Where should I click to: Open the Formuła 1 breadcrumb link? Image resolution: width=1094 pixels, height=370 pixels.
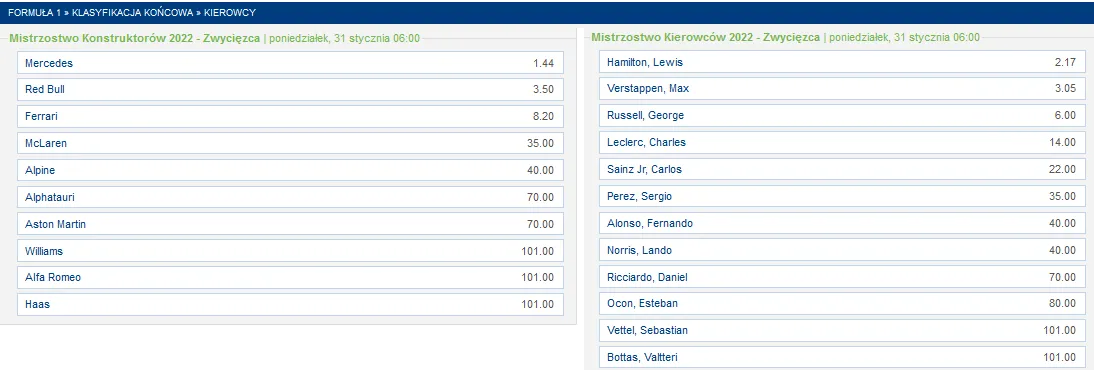click(x=34, y=13)
